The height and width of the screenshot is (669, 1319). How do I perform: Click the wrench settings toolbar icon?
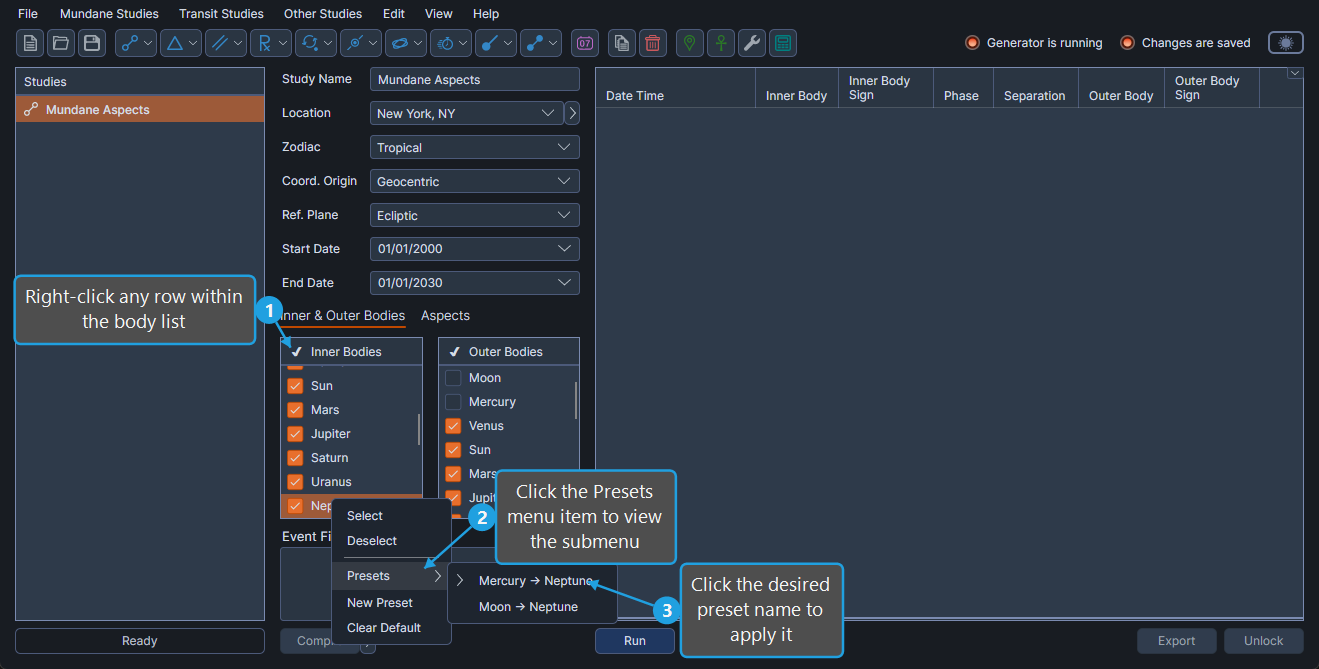tap(752, 43)
